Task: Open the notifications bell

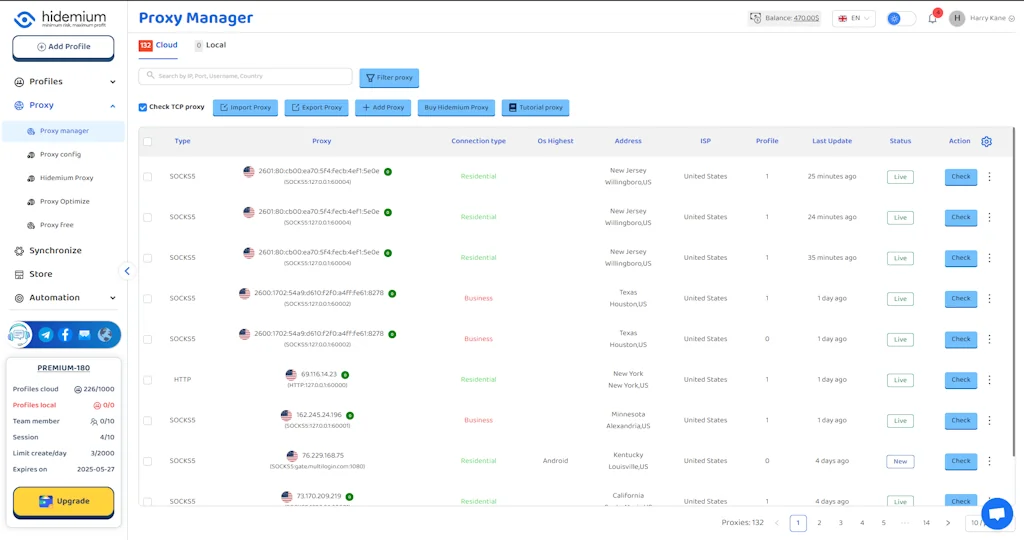Action: click(933, 18)
